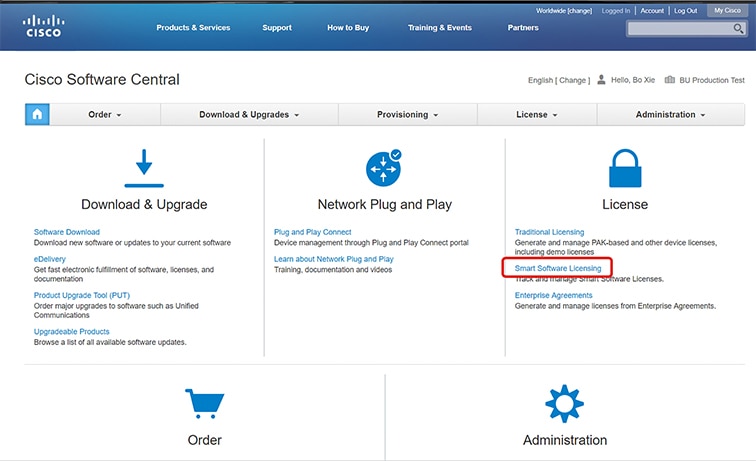Click the Administration gear icon

pyautogui.click(x=565, y=404)
